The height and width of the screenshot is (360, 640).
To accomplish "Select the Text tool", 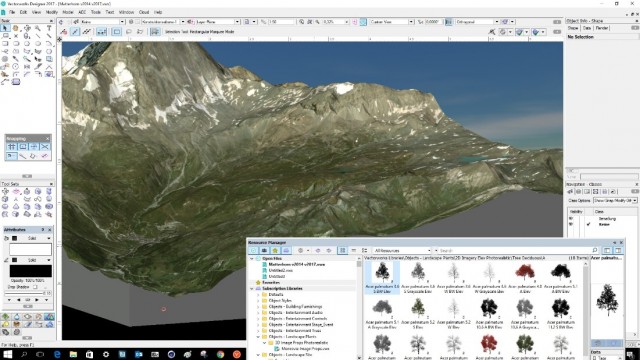I will click(x=49, y=28).
